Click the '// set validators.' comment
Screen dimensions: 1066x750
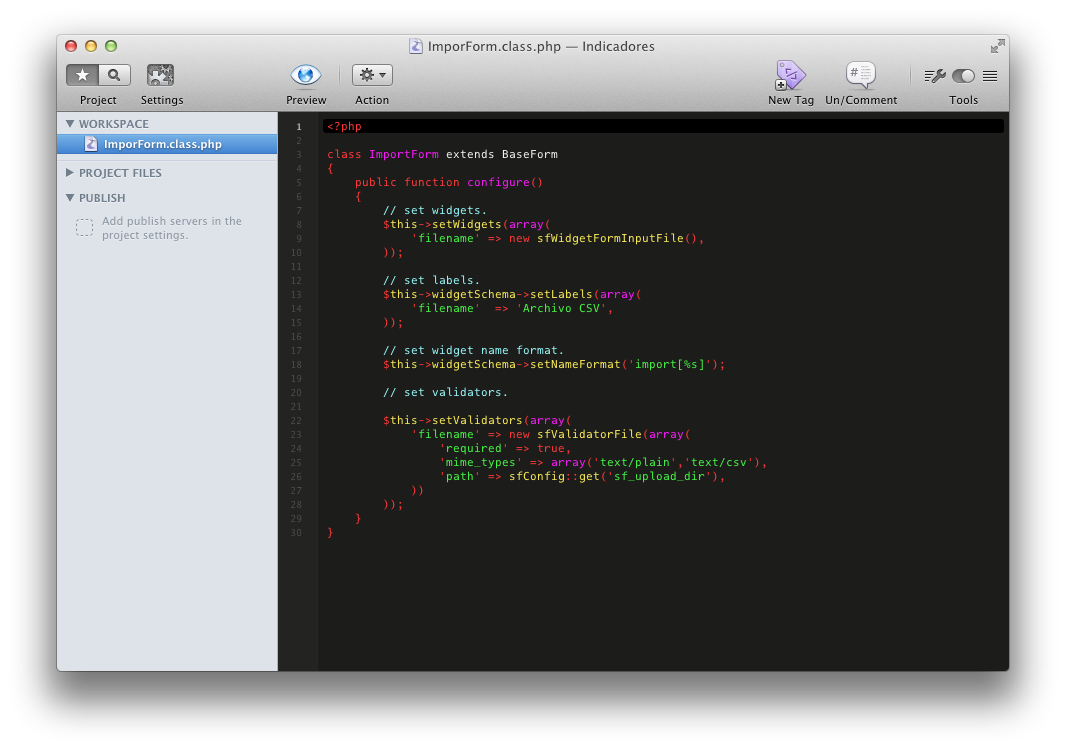445,392
